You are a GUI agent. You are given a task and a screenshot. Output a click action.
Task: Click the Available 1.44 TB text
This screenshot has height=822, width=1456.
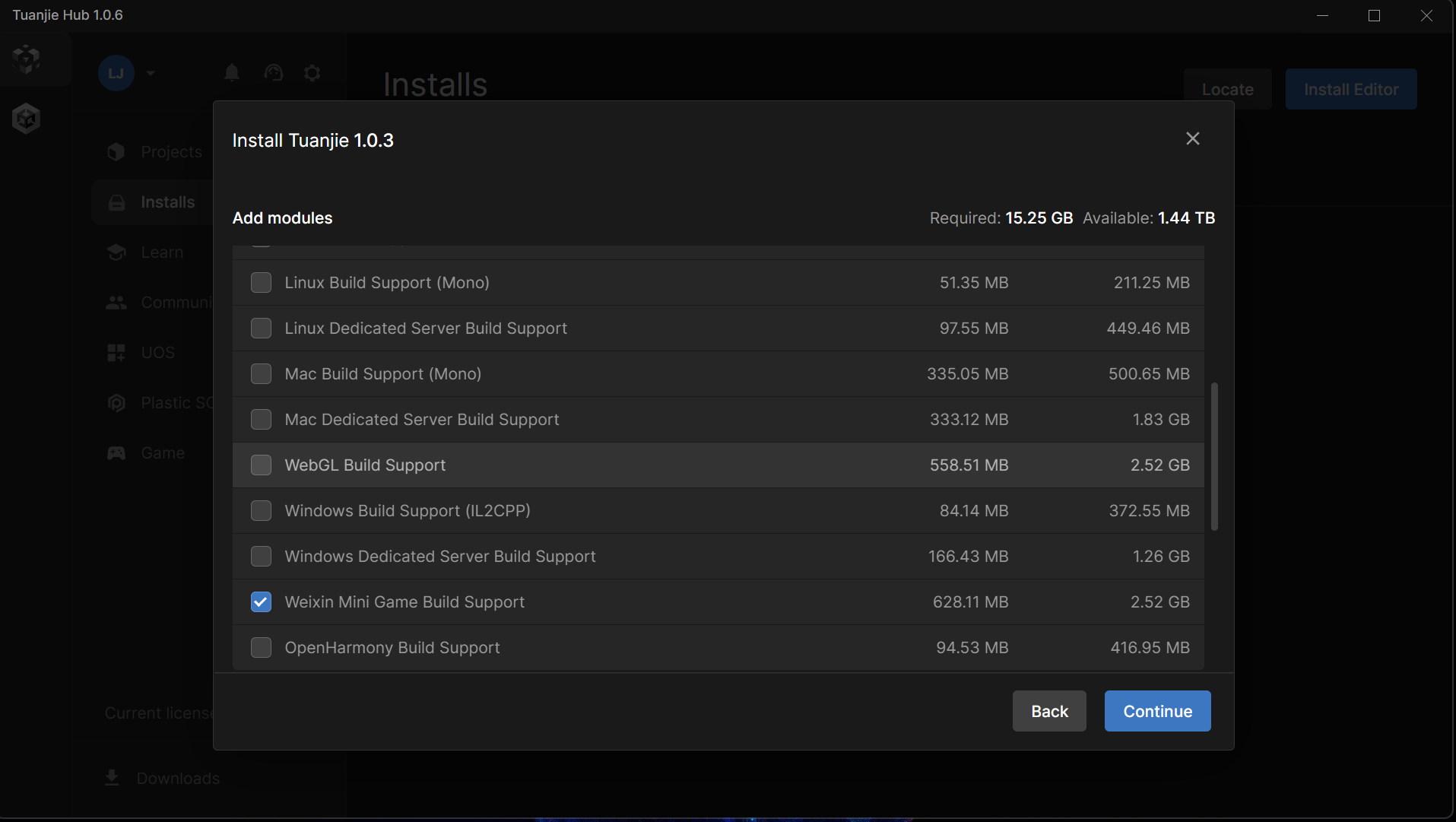[1149, 218]
